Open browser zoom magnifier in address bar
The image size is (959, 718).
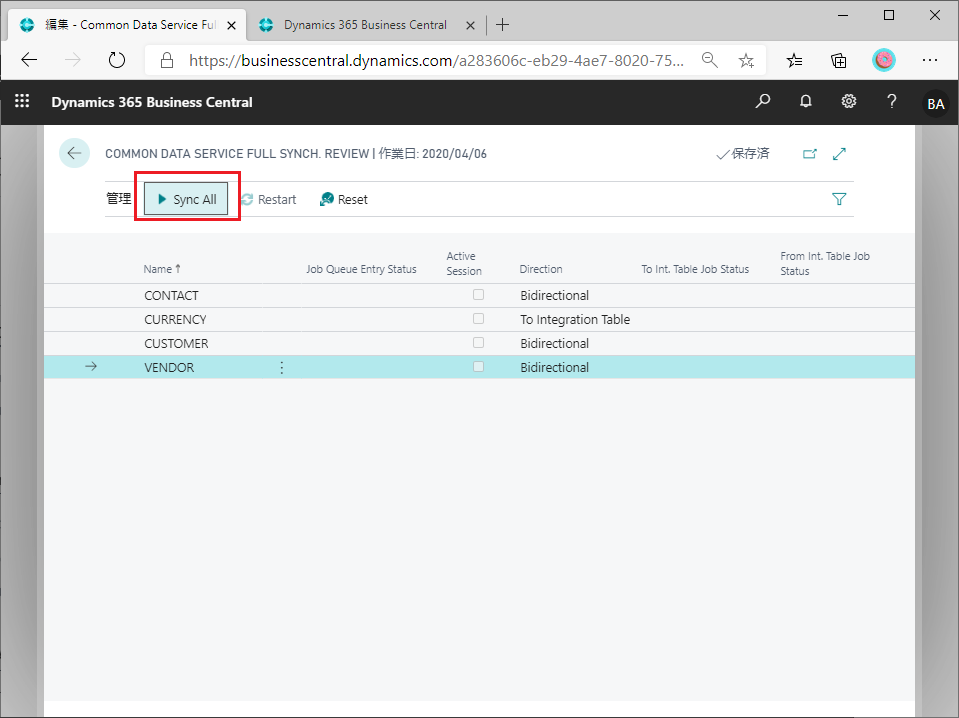[x=709, y=60]
